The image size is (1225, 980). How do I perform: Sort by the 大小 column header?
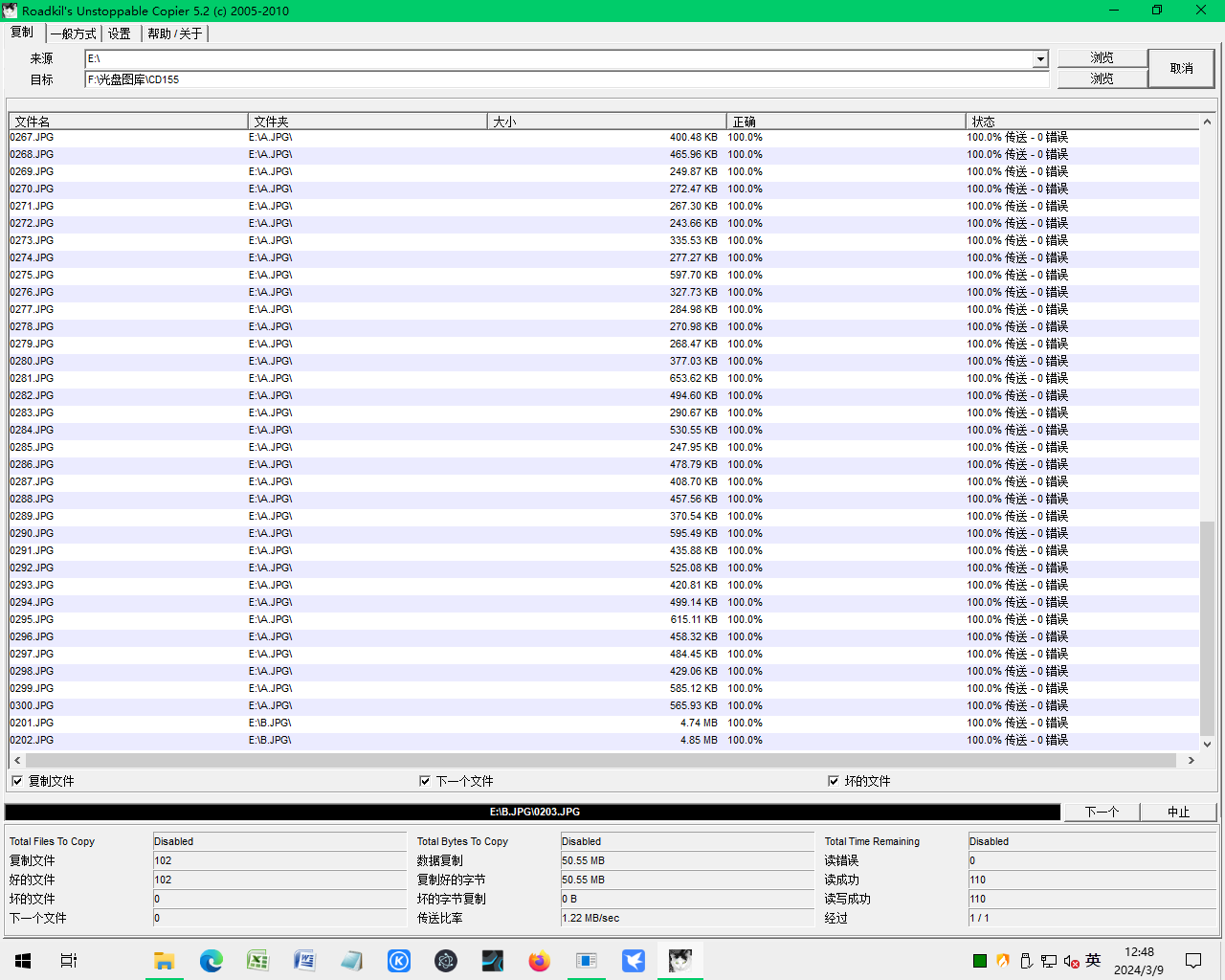[x=607, y=122]
